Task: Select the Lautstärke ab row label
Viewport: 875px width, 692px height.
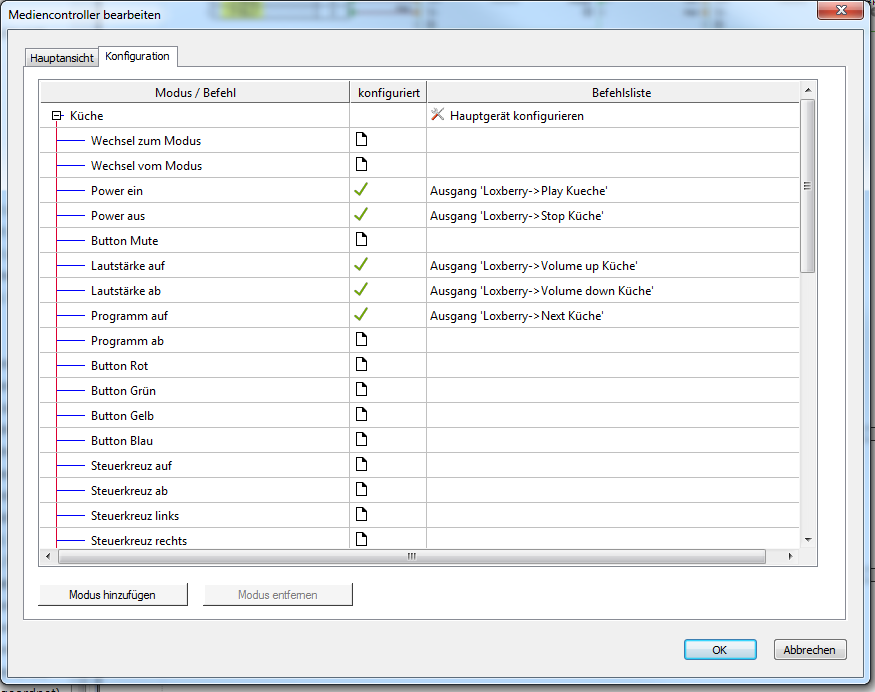Action: tap(126, 291)
